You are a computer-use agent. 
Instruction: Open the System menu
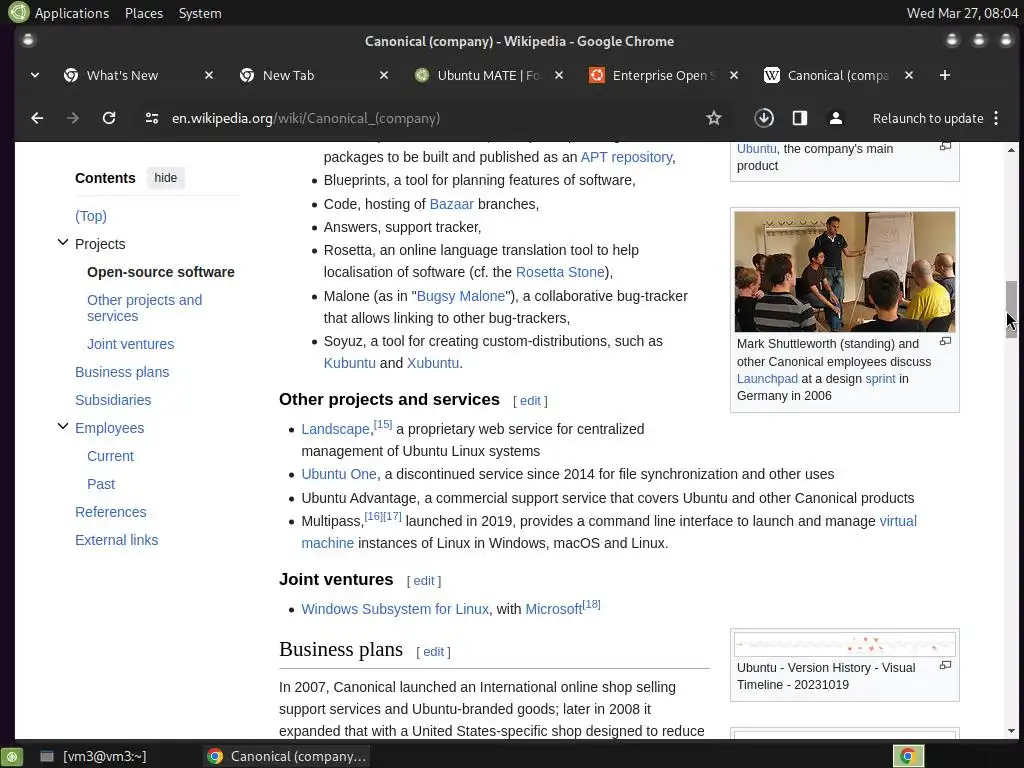click(200, 13)
